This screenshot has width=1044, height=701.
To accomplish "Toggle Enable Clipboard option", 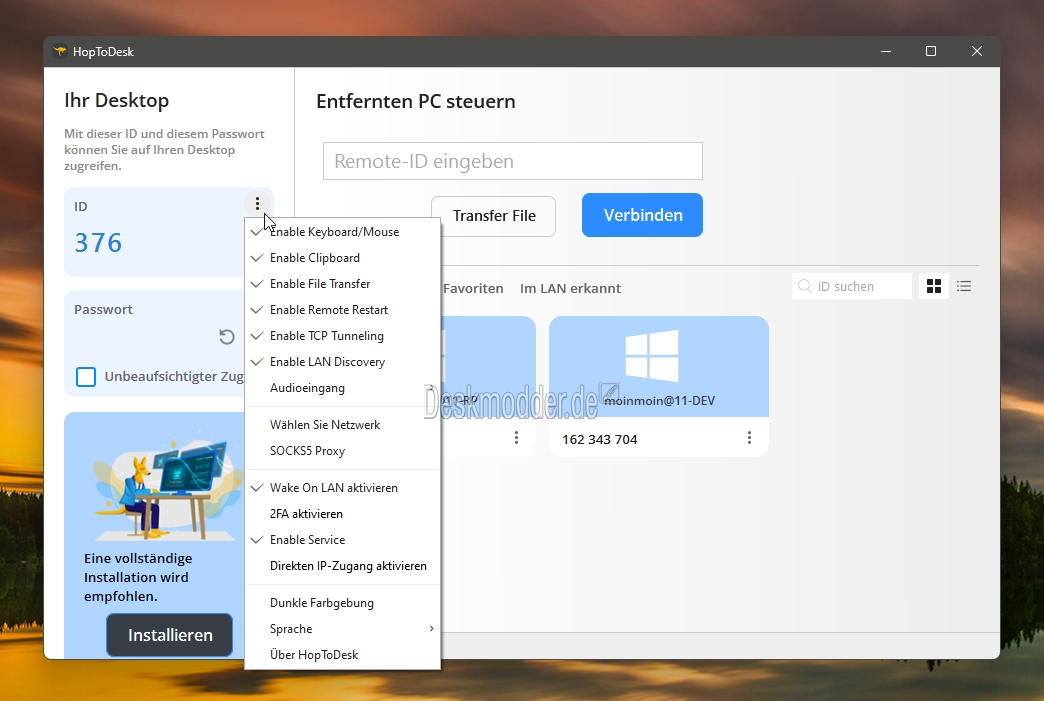I will point(343,258).
